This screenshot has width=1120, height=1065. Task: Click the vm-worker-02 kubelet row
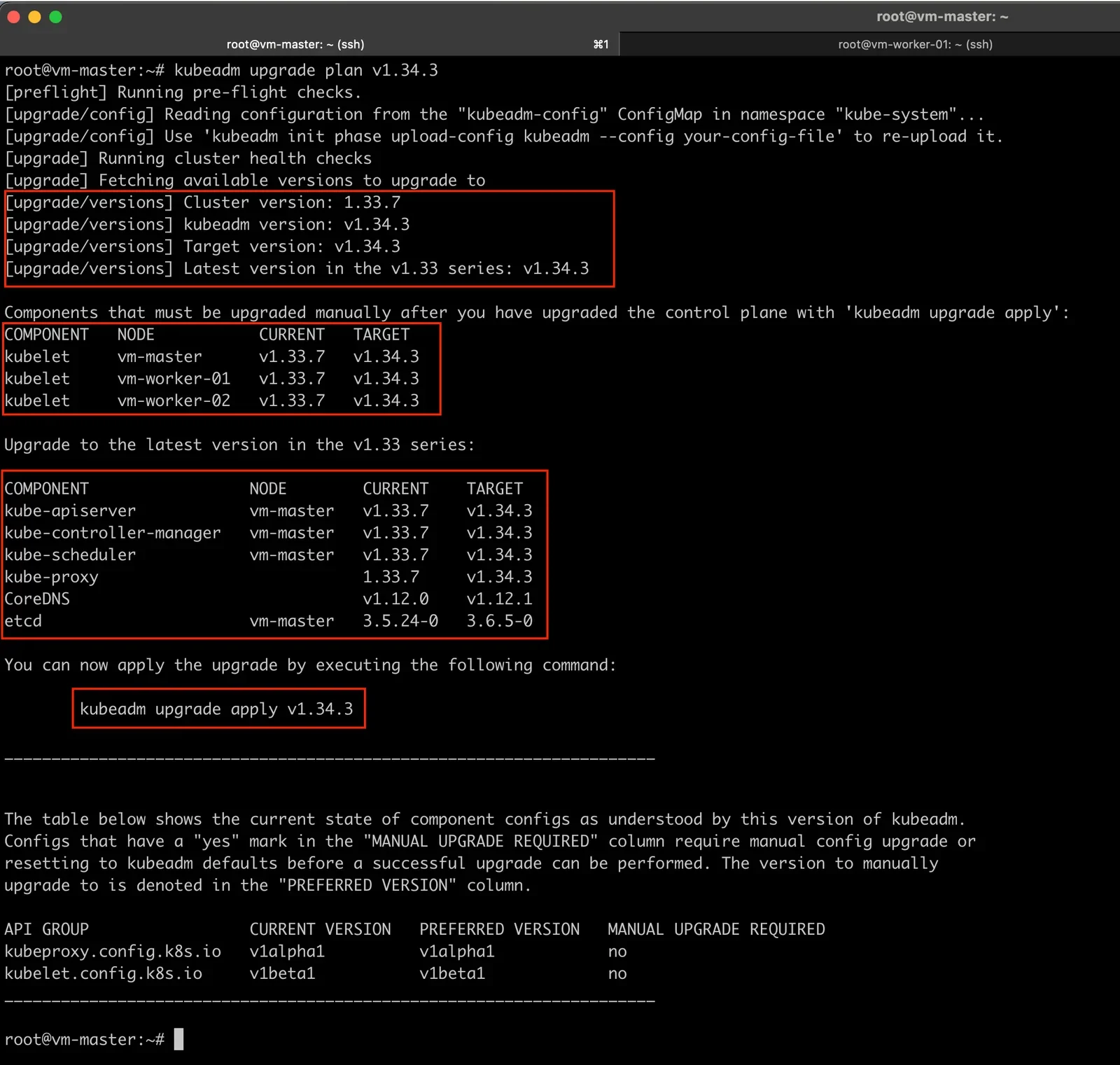pos(211,401)
